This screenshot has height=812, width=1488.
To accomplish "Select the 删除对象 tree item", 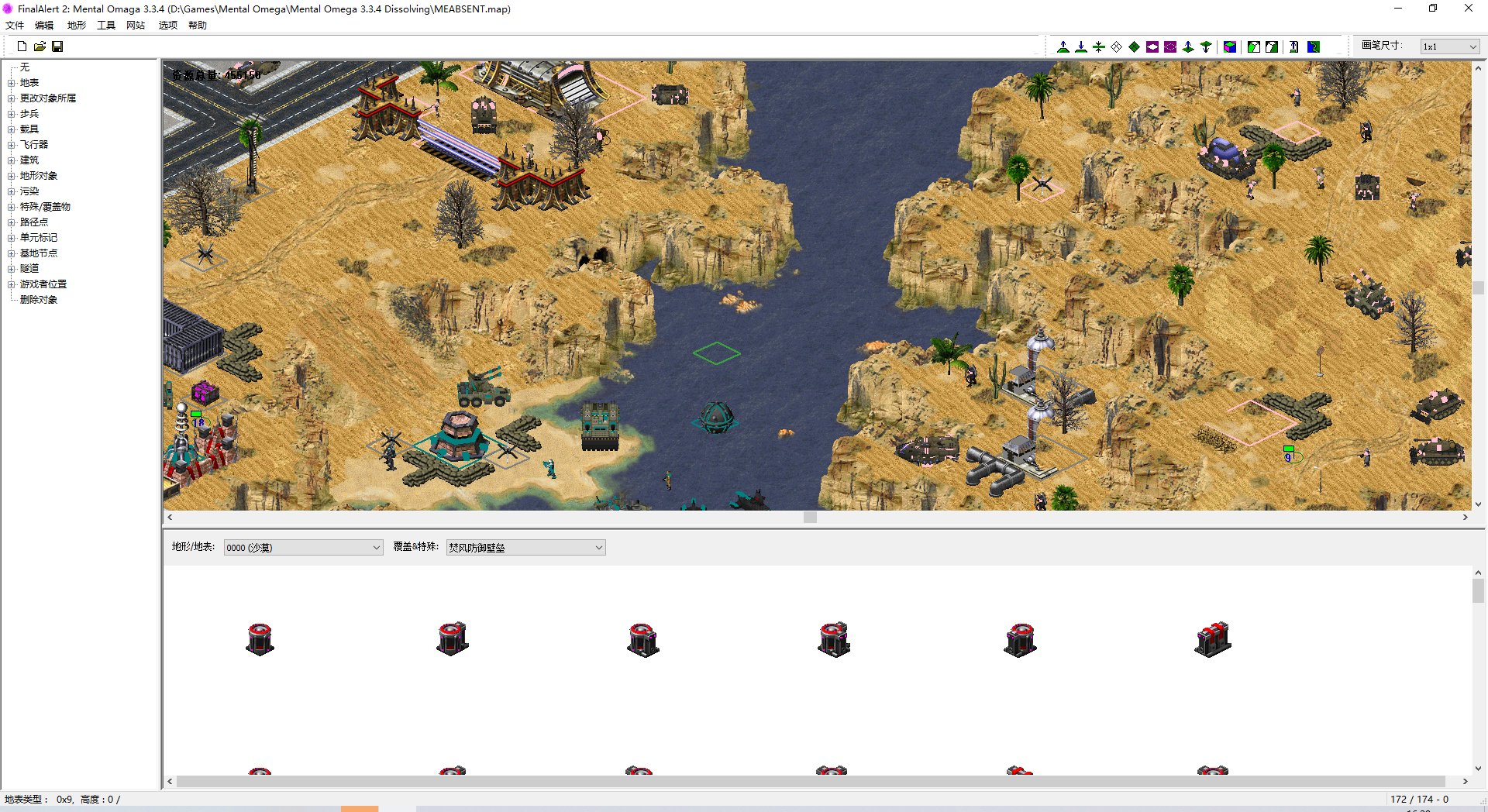I will 39,300.
